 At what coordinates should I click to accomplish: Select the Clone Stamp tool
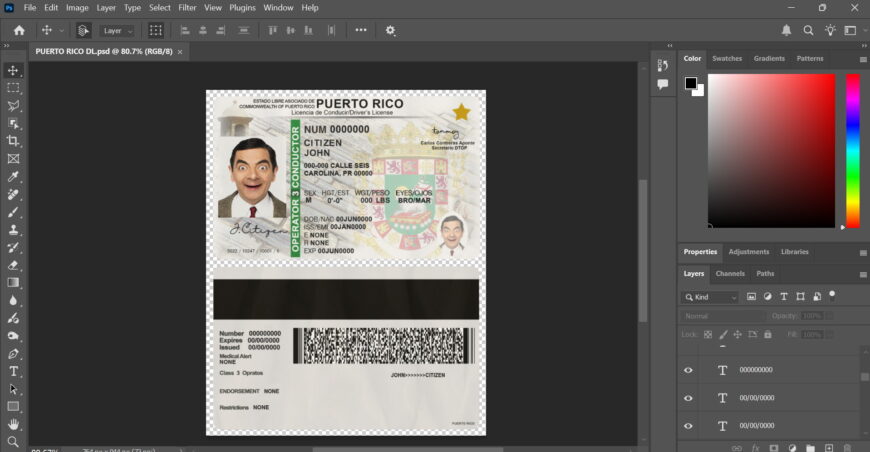[x=13, y=230]
